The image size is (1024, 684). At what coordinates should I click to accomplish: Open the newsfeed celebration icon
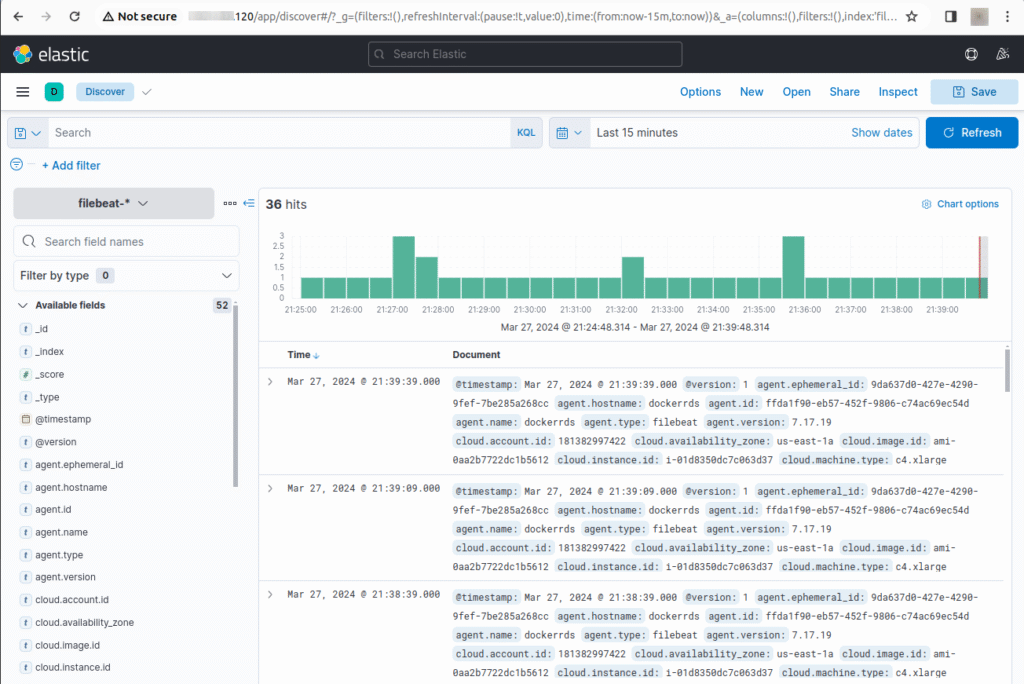tap(1002, 54)
